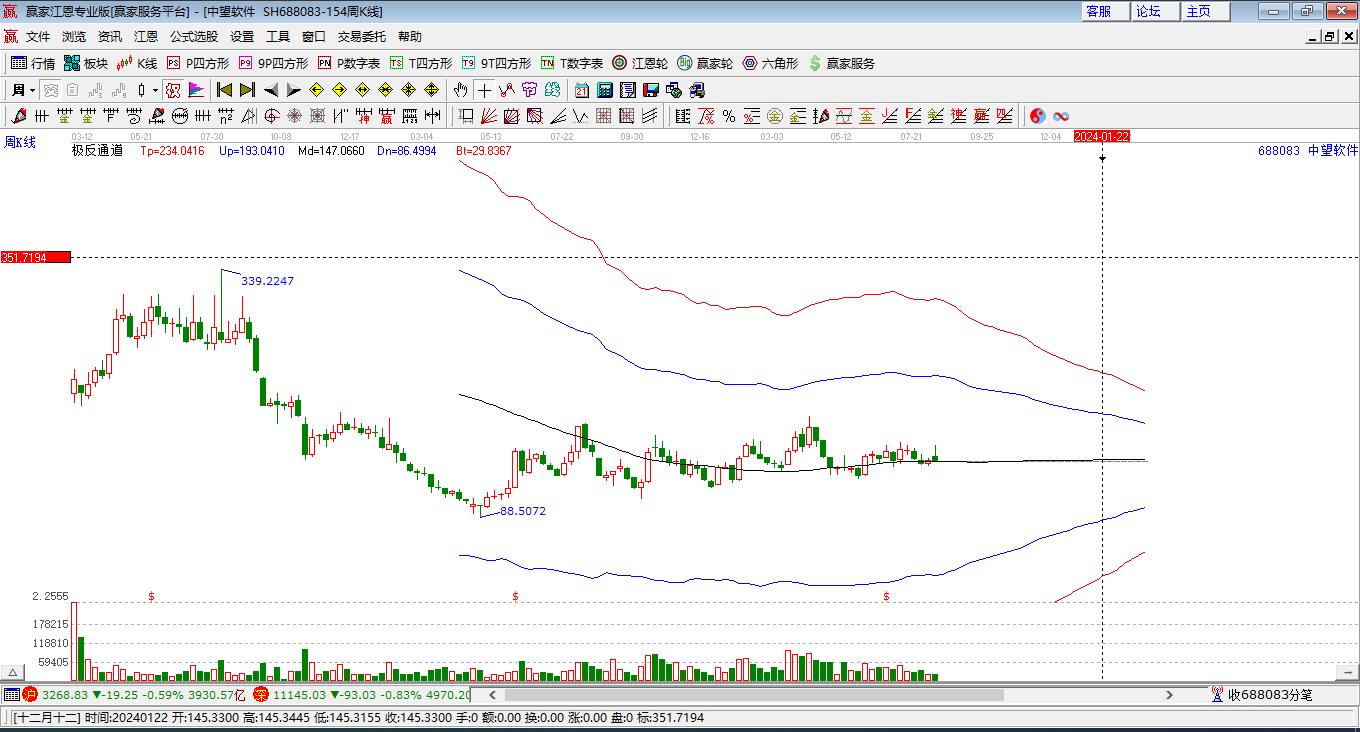Click the yin-yang taiji icon

pyautogui.click(x=1038, y=116)
